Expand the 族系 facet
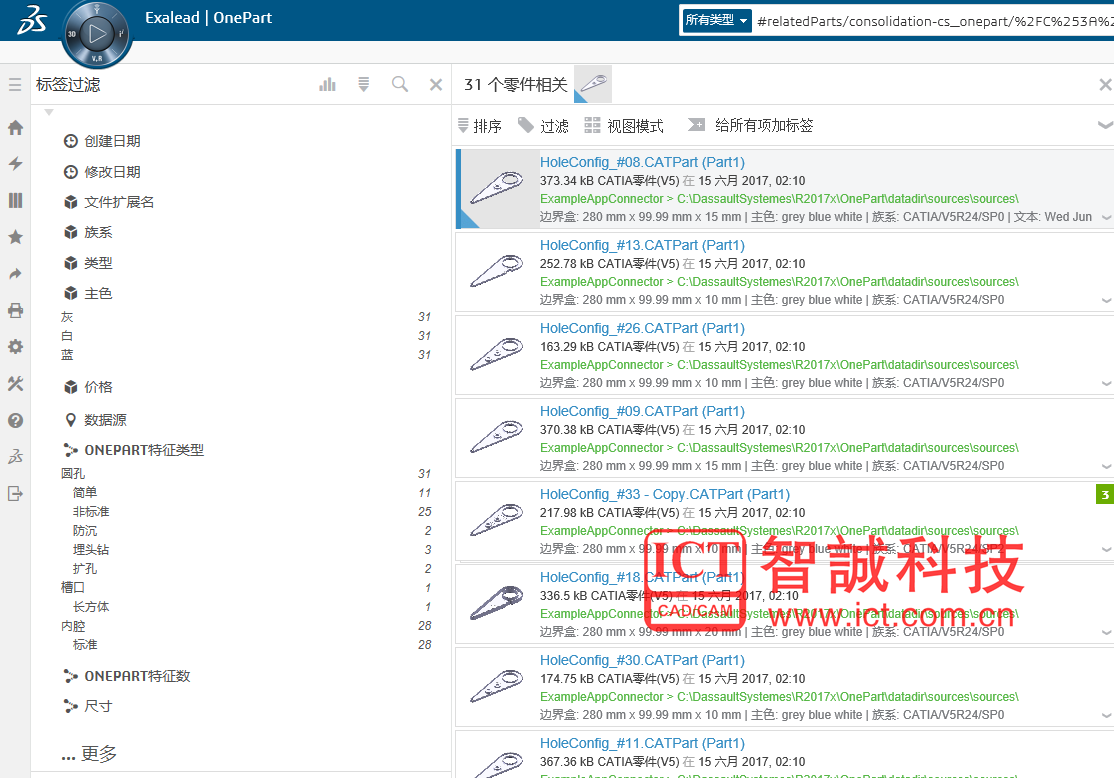 (87, 232)
